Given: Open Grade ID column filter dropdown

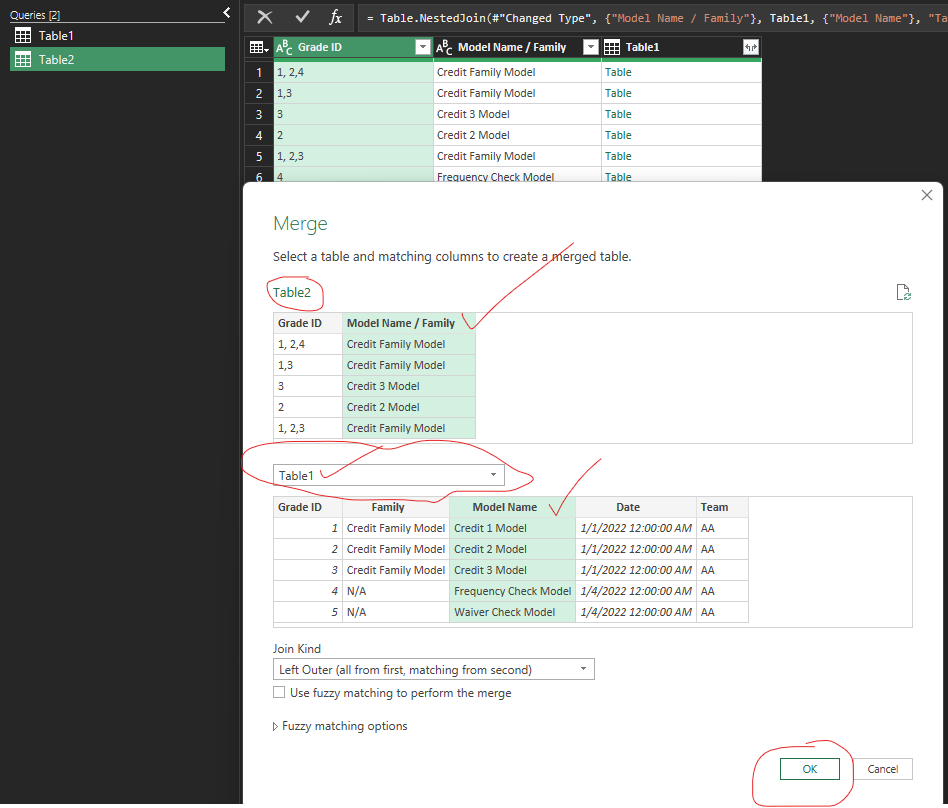Looking at the screenshot, I should click(x=423, y=47).
